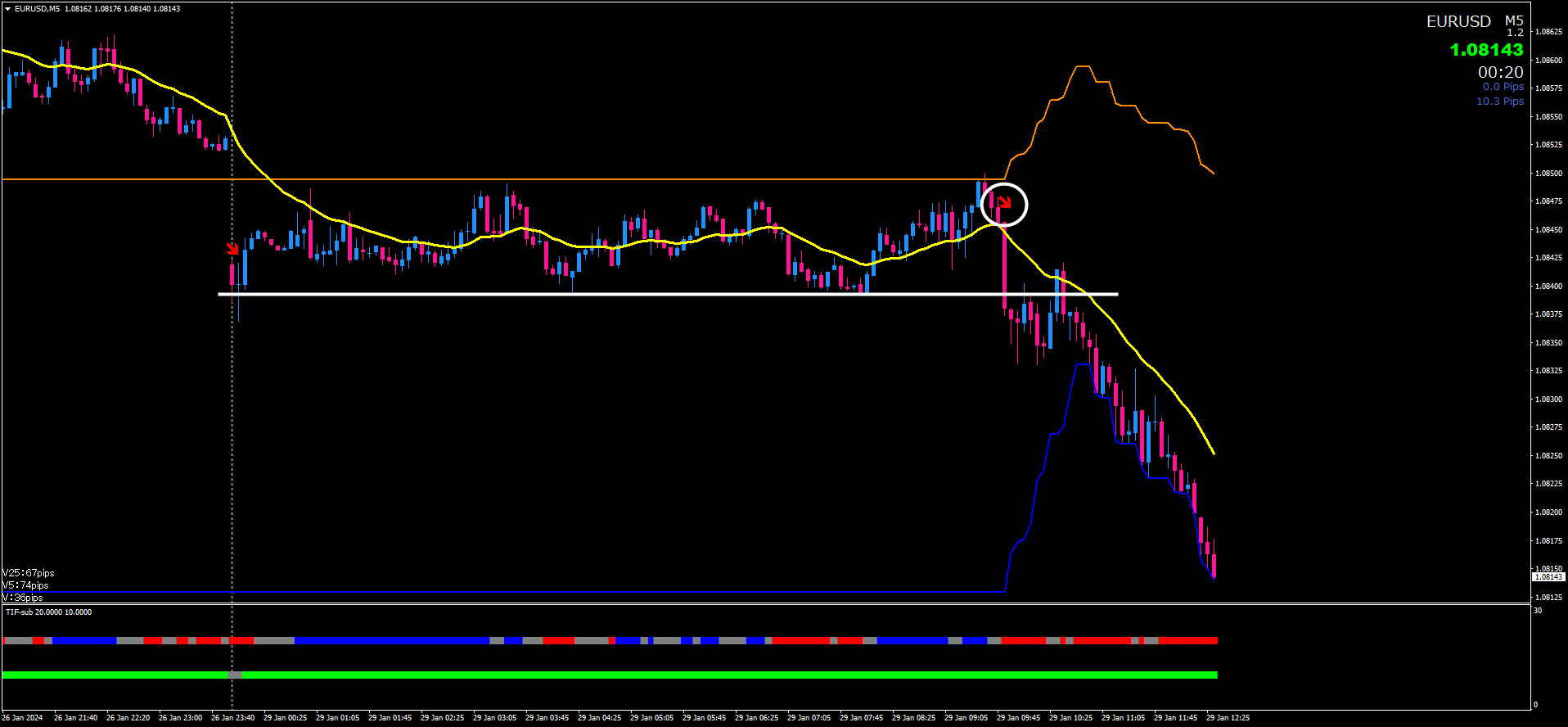1568x727 pixels.
Task: Click 29 Jan 07:05 on the time axis
Action: point(809,718)
